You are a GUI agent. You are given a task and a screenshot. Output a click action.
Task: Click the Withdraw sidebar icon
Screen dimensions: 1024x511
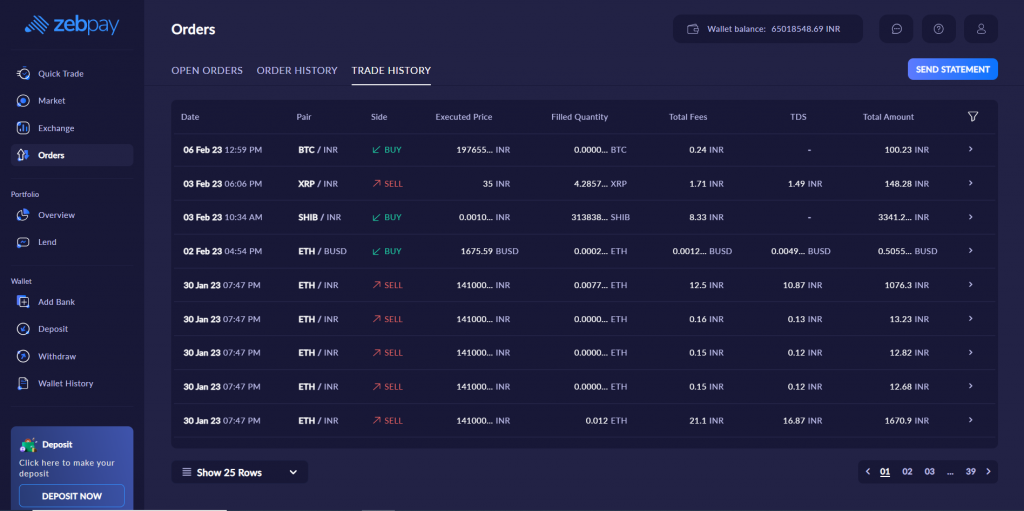(23, 356)
